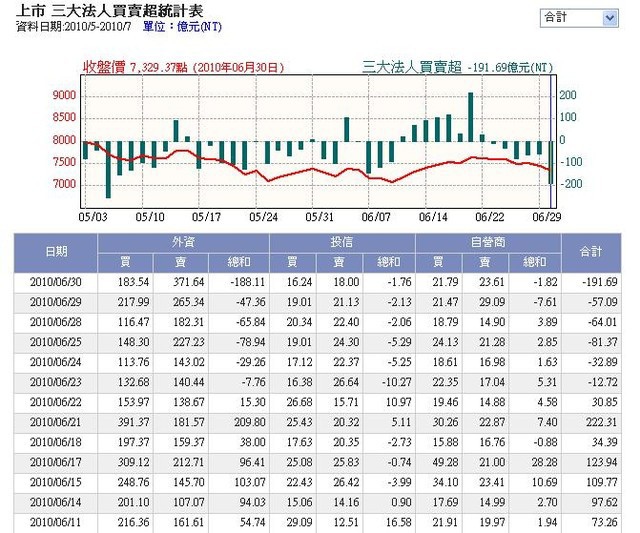Click the 06/14 x-axis date label
The width and height of the screenshot is (640, 533).
click(433, 217)
